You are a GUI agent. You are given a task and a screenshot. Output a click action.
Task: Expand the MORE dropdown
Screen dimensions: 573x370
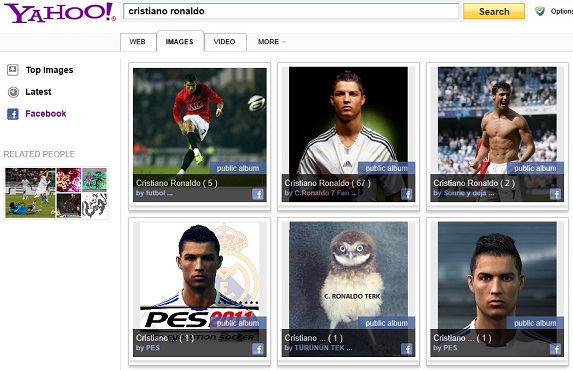[272, 42]
